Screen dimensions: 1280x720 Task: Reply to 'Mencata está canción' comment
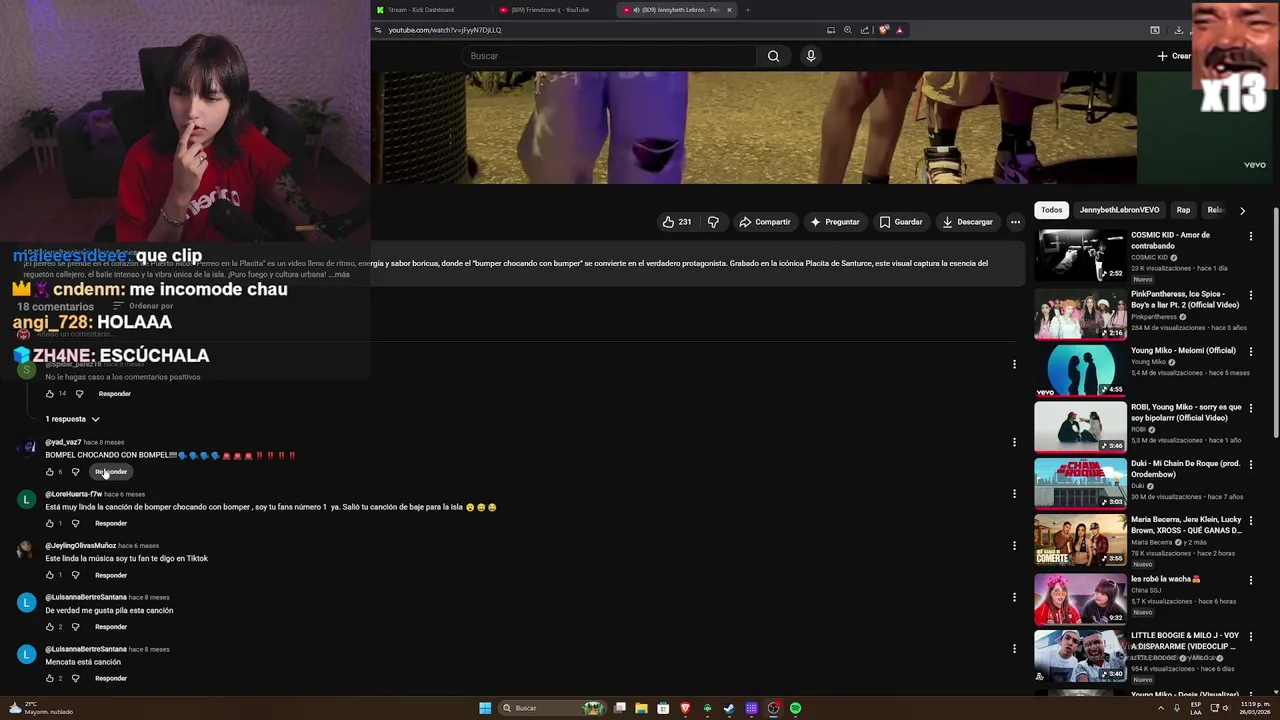pos(111,678)
